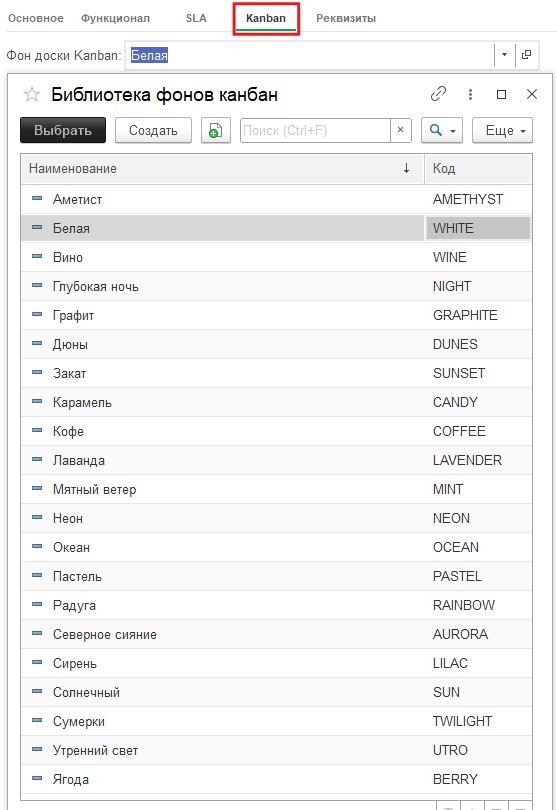Copy link via chain icon
The width and height of the screenshot is (557, 810).
[x=438, y=94]
